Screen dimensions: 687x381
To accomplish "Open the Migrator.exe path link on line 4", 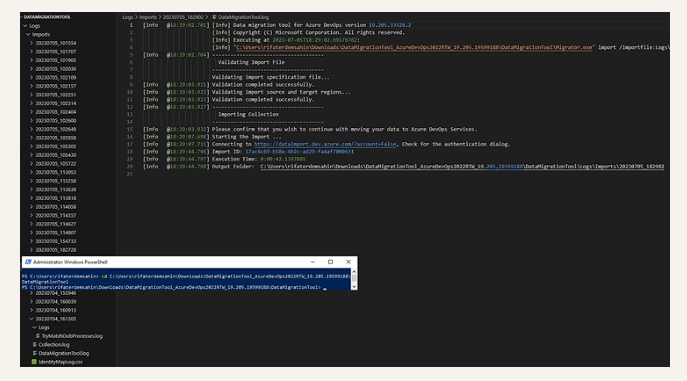I will coord(414,47).
